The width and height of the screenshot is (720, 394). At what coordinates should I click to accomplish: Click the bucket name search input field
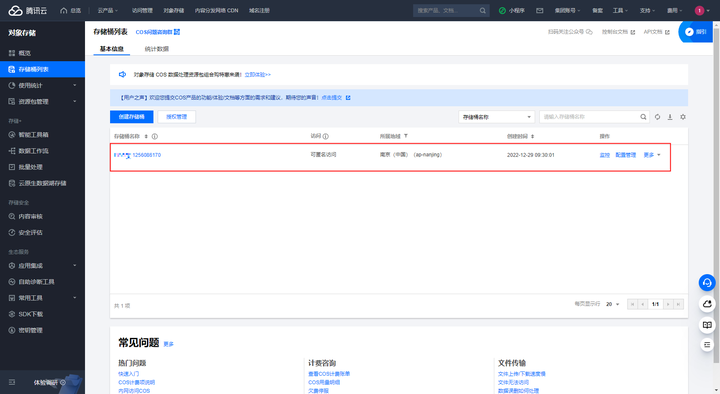[590, 117]
